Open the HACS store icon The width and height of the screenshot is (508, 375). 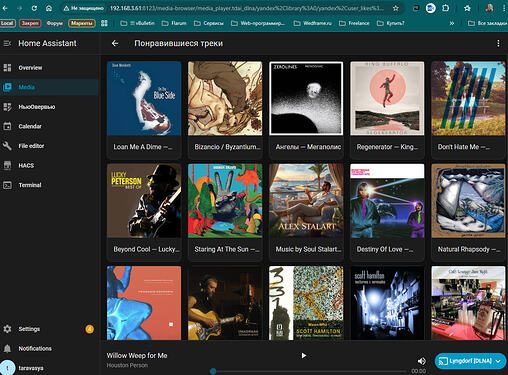pyautogui.click(x=7, y=165)
